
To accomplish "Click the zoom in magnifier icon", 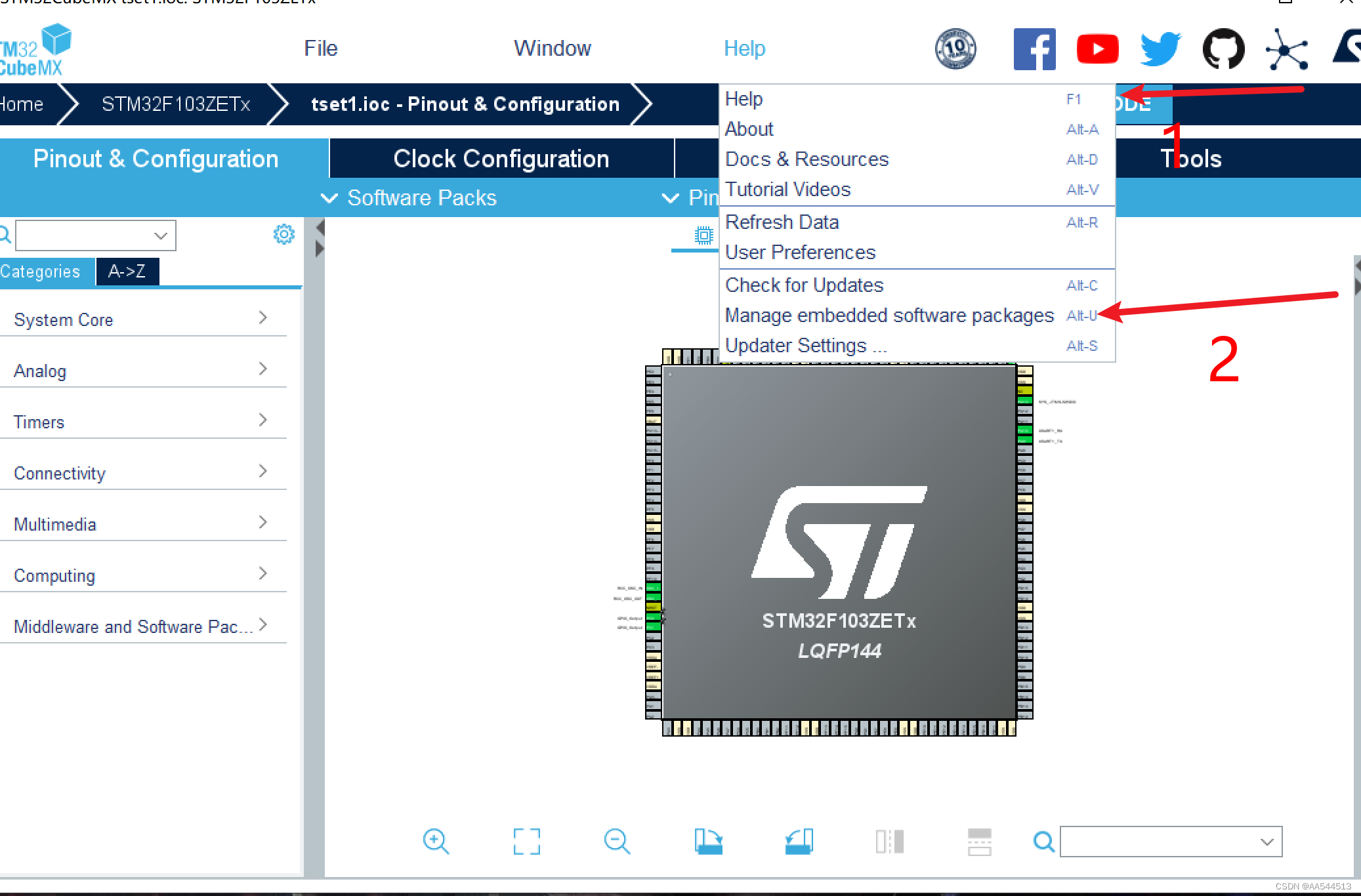I will tap(436, 841).
